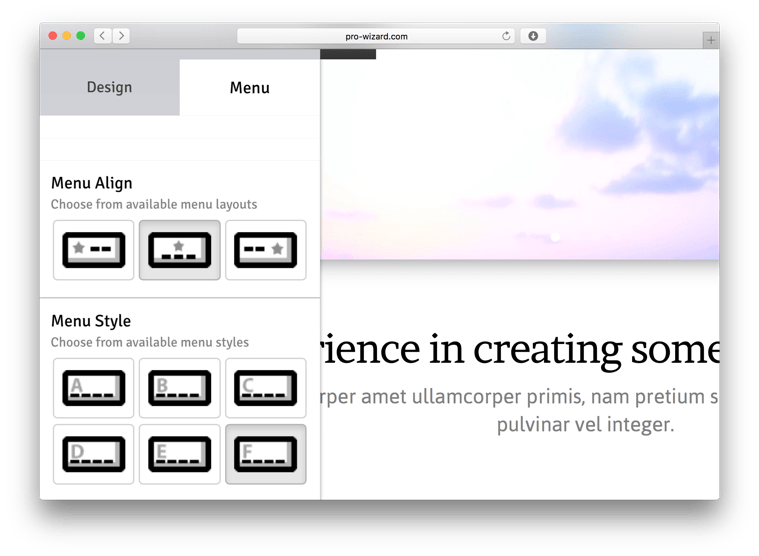Click 'Choose from available menu layouts' text
Screen dimensions: 759x556
(x=154, y=204)
